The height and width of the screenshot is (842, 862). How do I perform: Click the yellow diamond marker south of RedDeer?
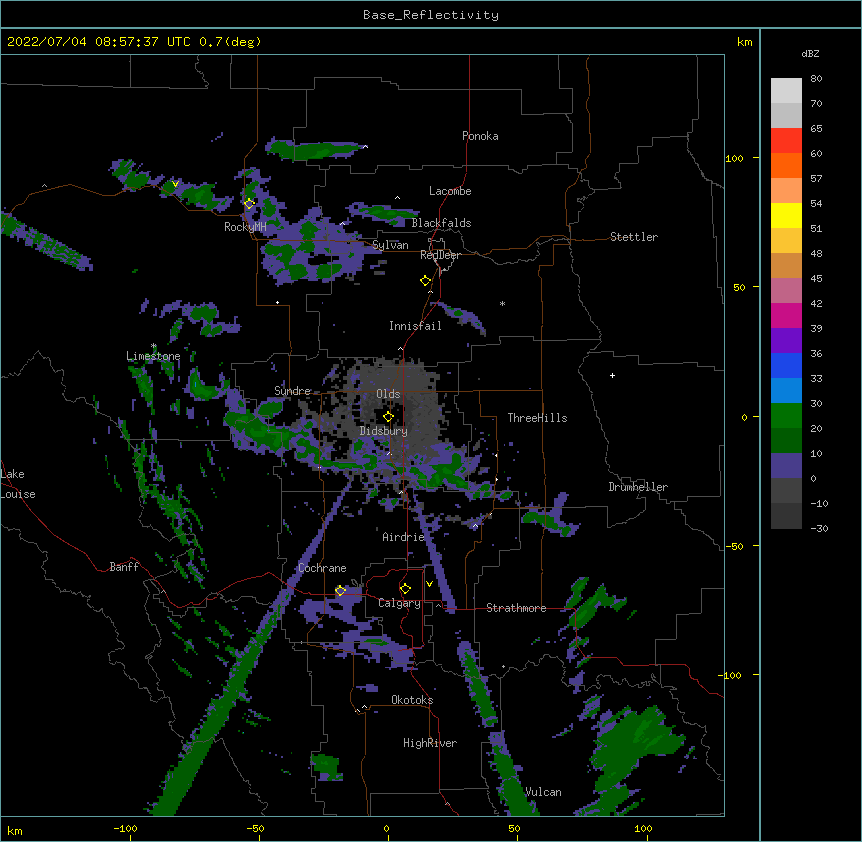425,281
